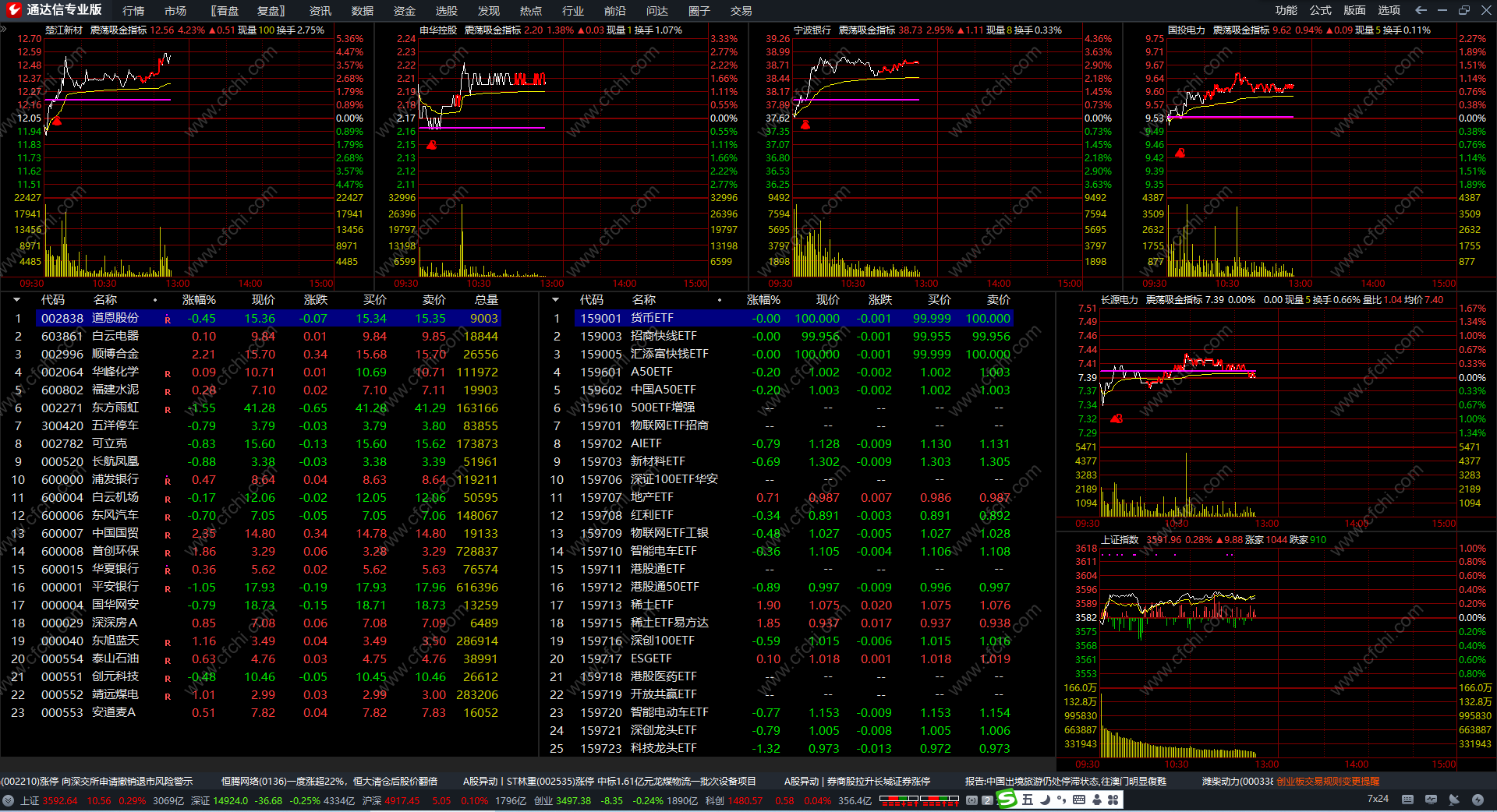Image resolution: width=1497 pixels, height=812 pixels.
Task: Open the 行情 menu
Action: [133, 11]
